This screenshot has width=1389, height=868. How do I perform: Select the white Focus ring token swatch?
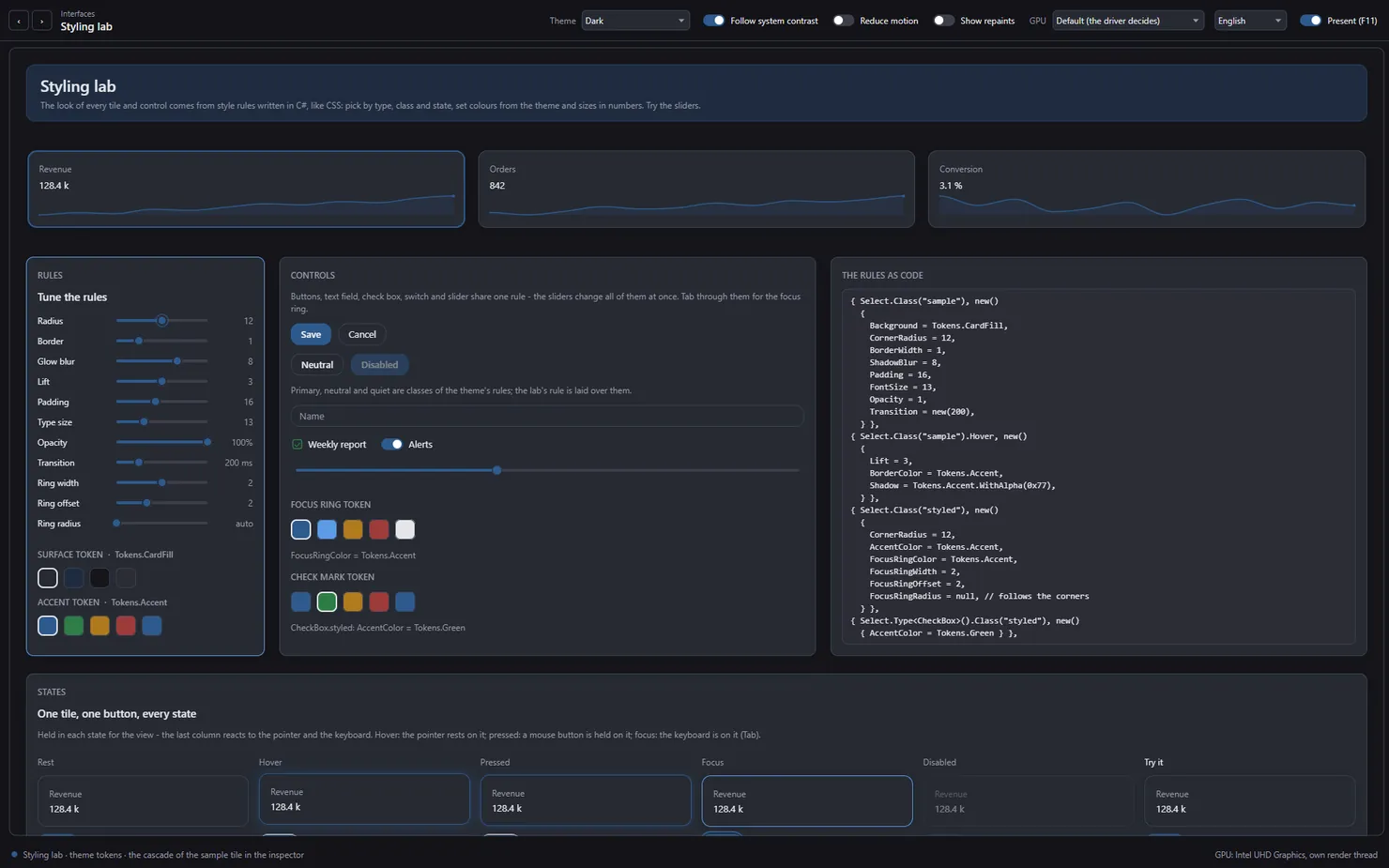[404, 529]
